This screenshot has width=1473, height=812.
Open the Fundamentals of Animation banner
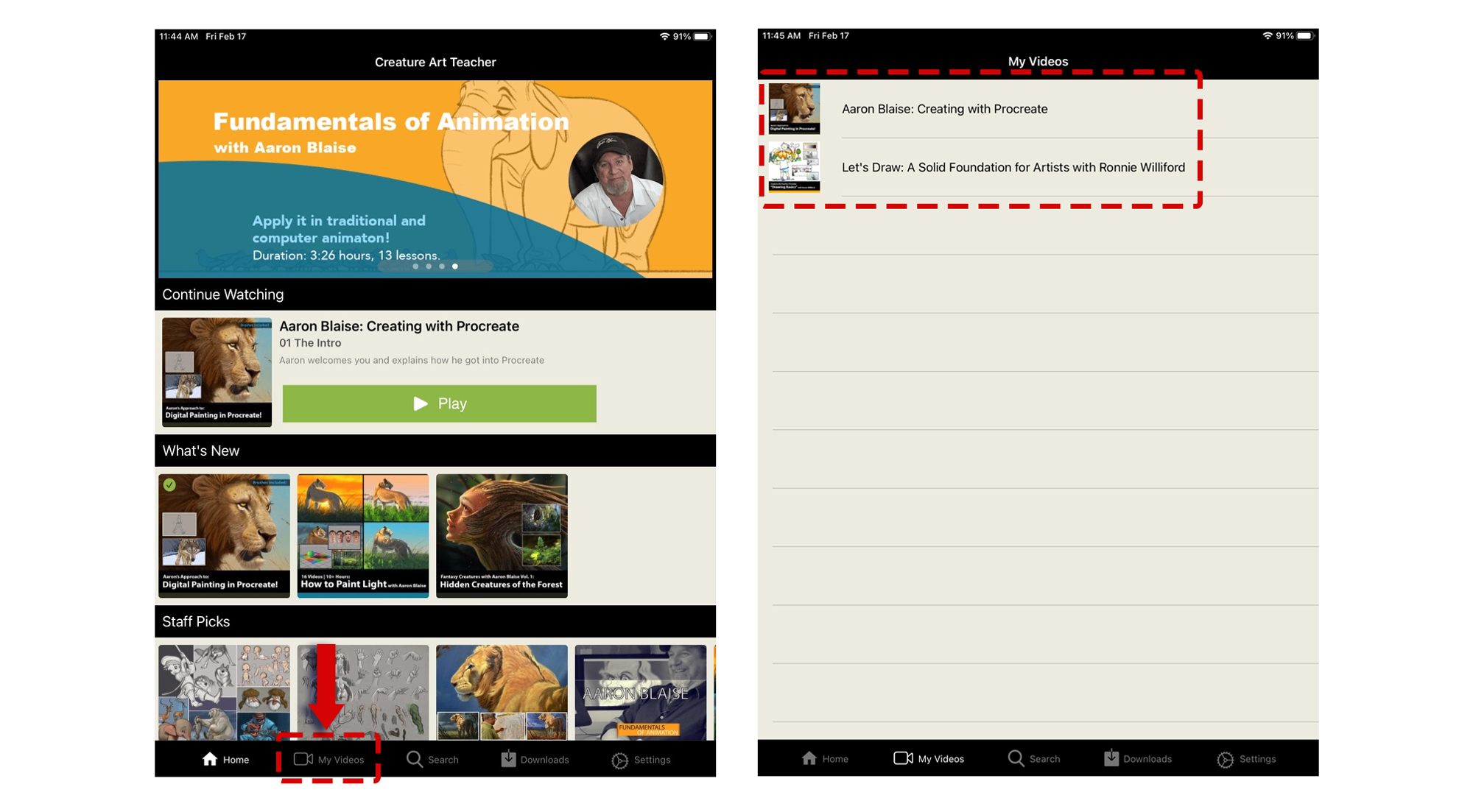(x=435, y=179)
